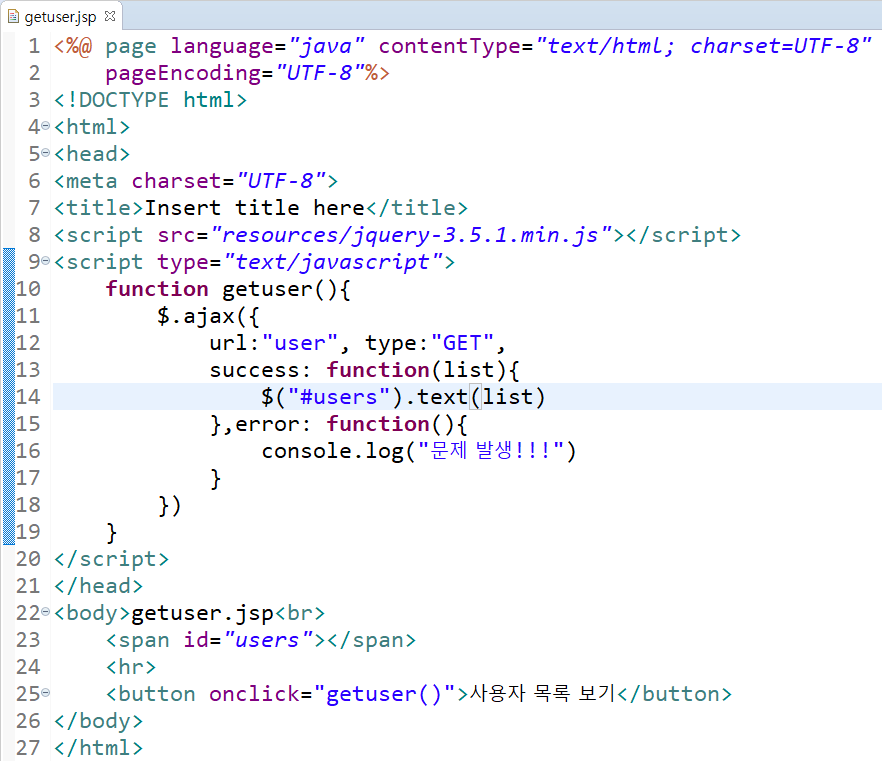Image resolution: width=882 pixels, height=761 pixels.
Task: Collapse the body fold on line 22
Action: (46, 612)
